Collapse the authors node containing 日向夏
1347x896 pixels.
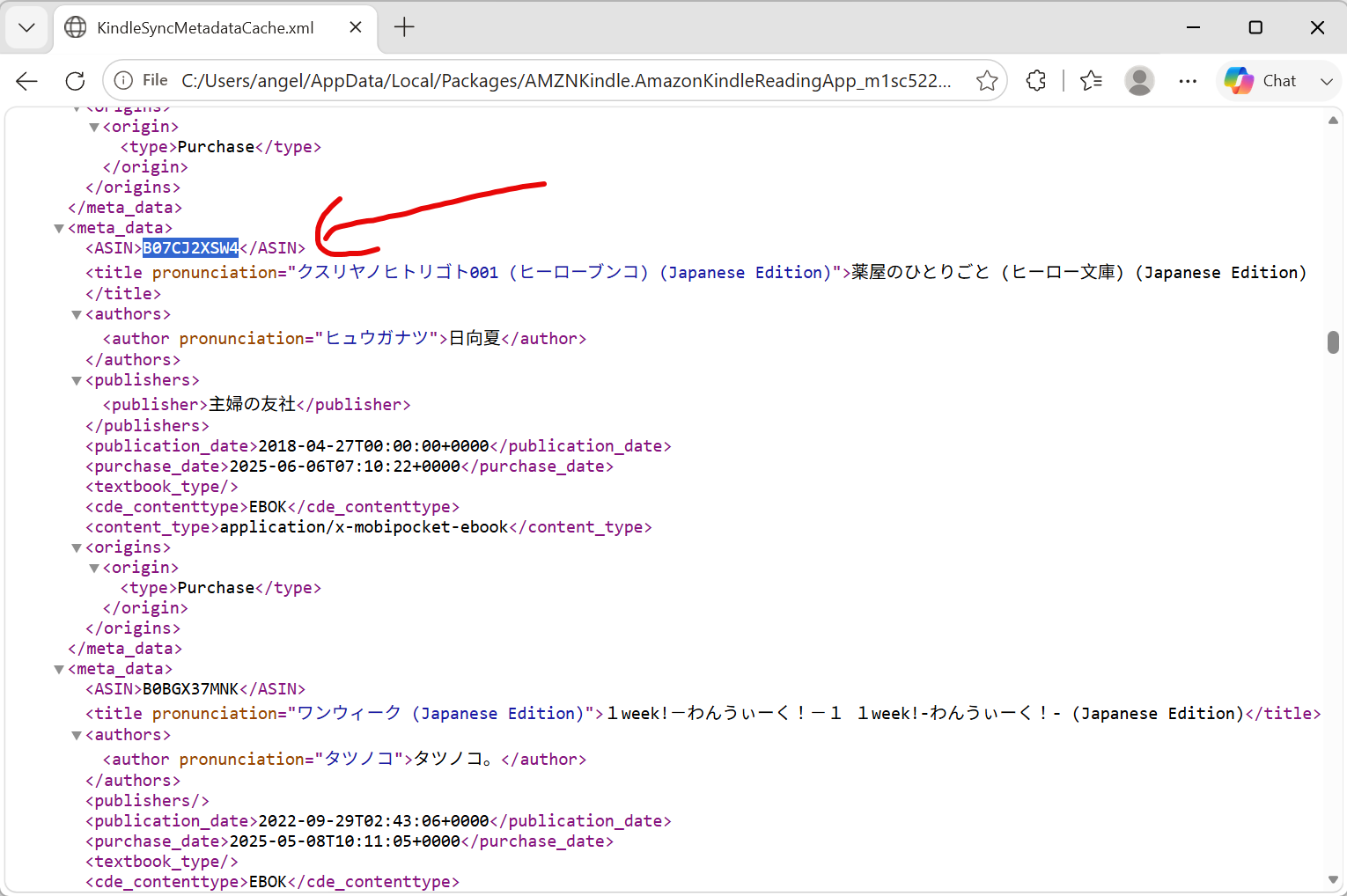pyautogui.click(x=77, y=315)
